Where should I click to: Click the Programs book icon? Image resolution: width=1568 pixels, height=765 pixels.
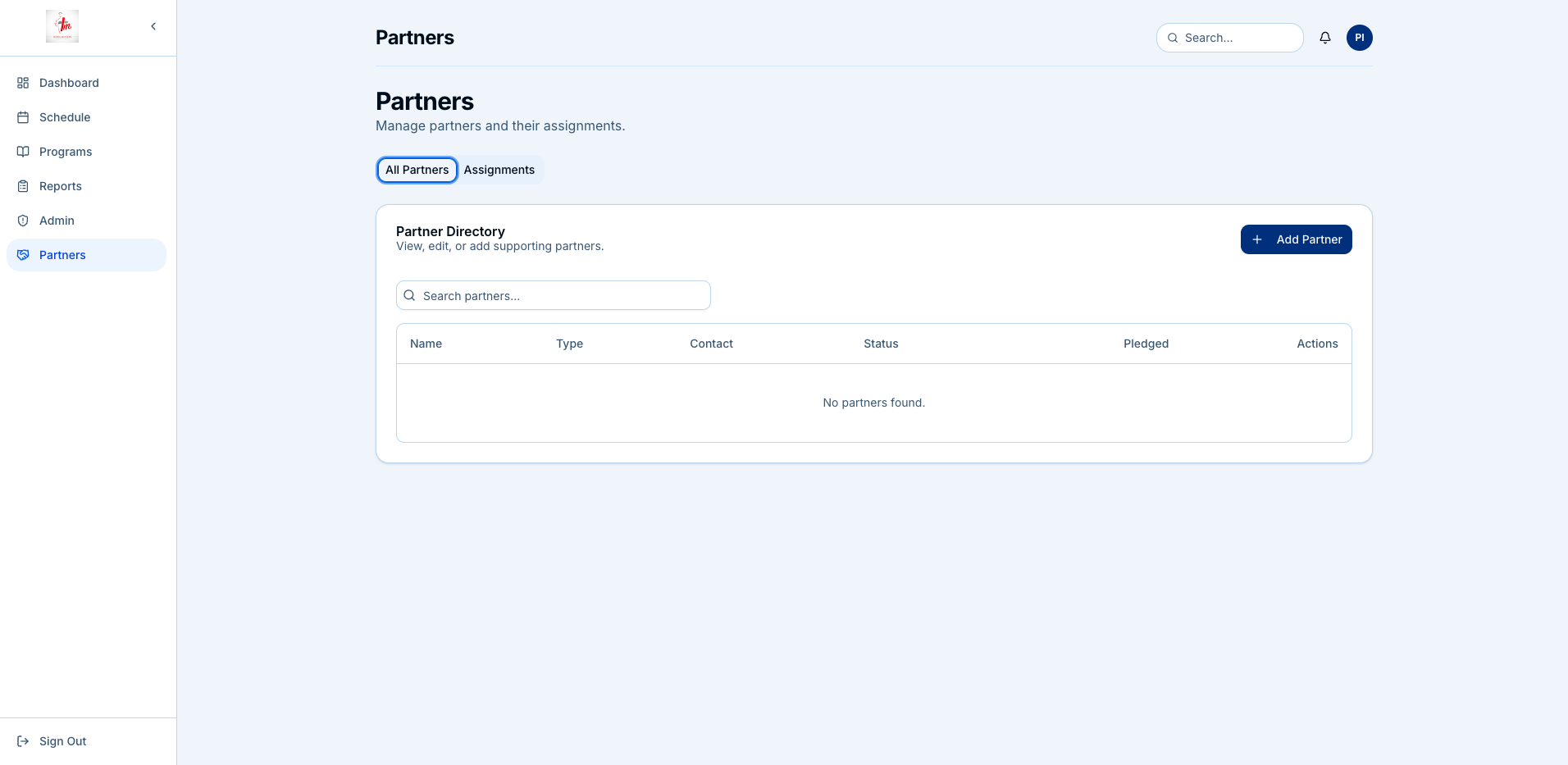point(23,152)
